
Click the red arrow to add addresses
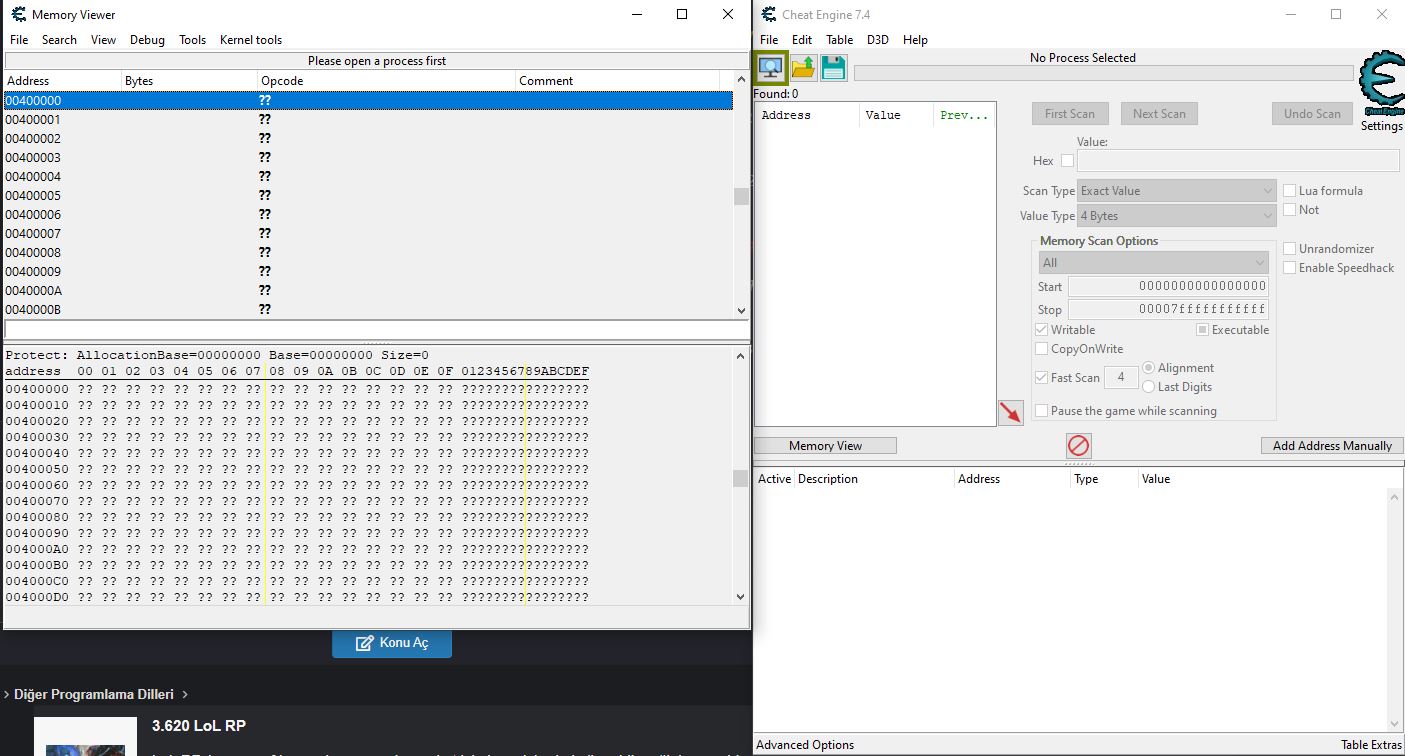tap(1010, 412)
